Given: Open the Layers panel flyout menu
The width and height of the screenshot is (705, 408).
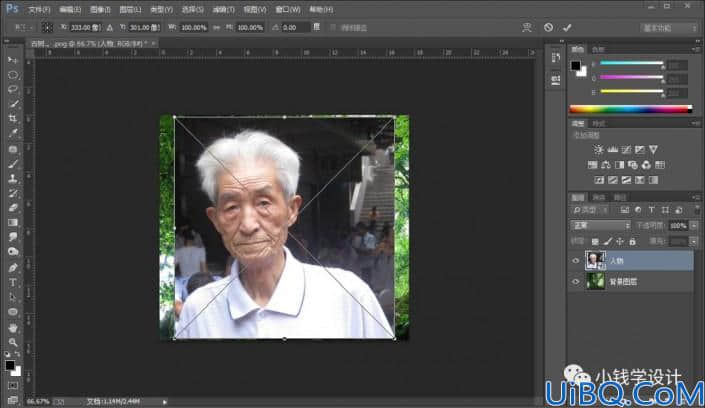Looking at the screenshot, I should (696, 197).
